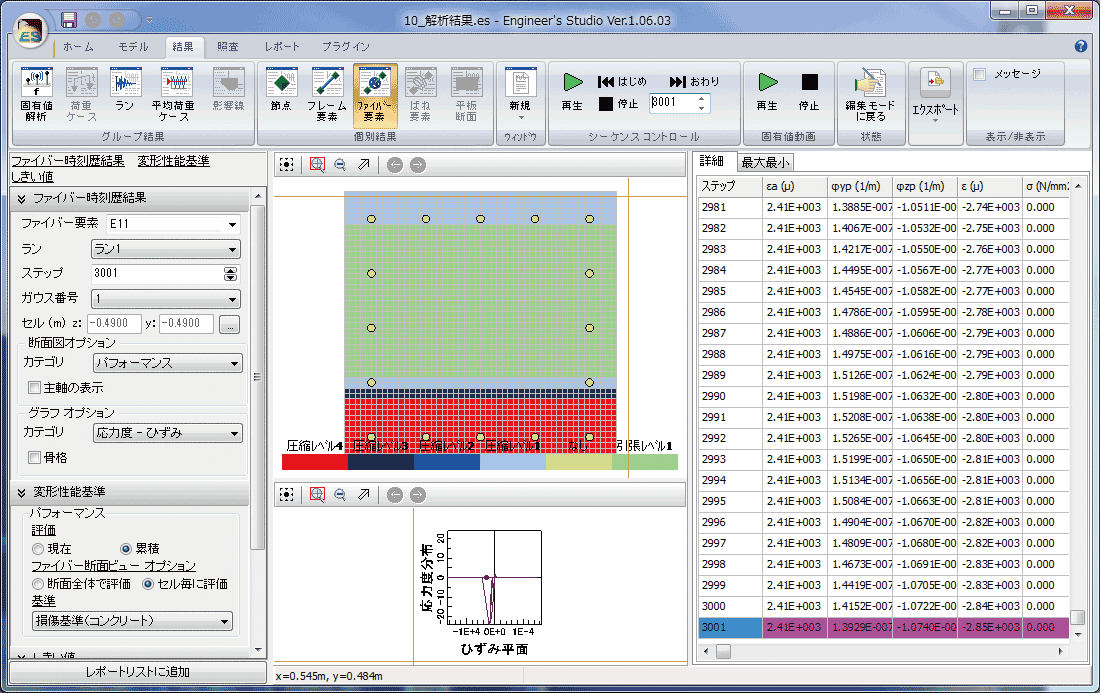Switch to プラグイン ribbon tab
1100x693 pixels.
(346, 47)
